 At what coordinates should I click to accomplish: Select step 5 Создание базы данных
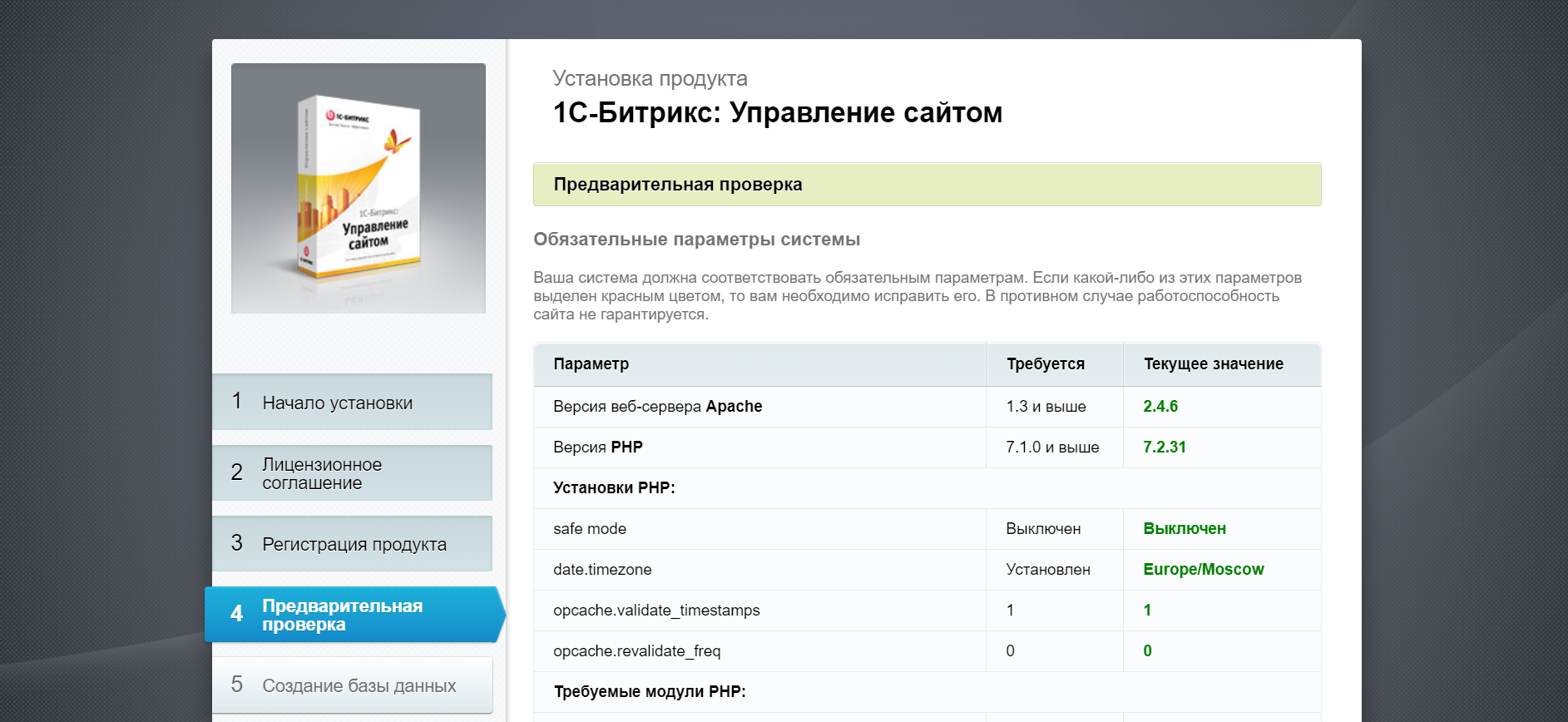pyautogui.click(x=352, y=685)
